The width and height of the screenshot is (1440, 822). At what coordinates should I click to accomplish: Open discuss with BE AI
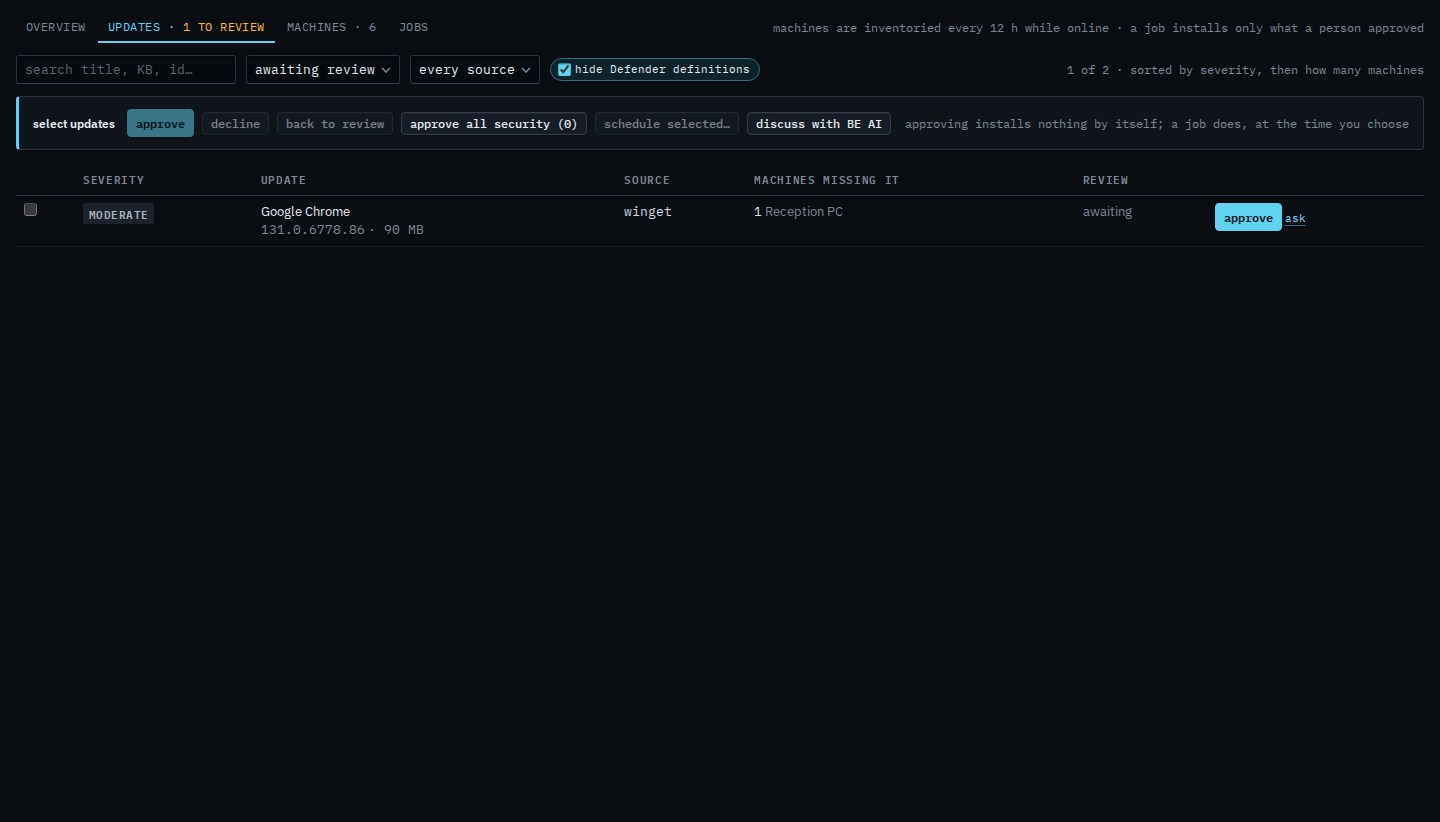[x=819, y=124]
